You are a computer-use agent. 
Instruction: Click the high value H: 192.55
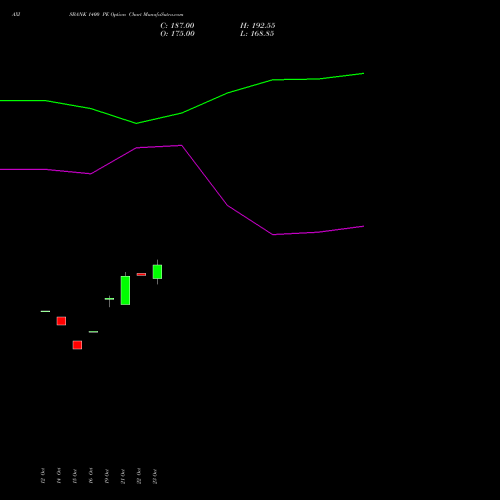[258, 26]
